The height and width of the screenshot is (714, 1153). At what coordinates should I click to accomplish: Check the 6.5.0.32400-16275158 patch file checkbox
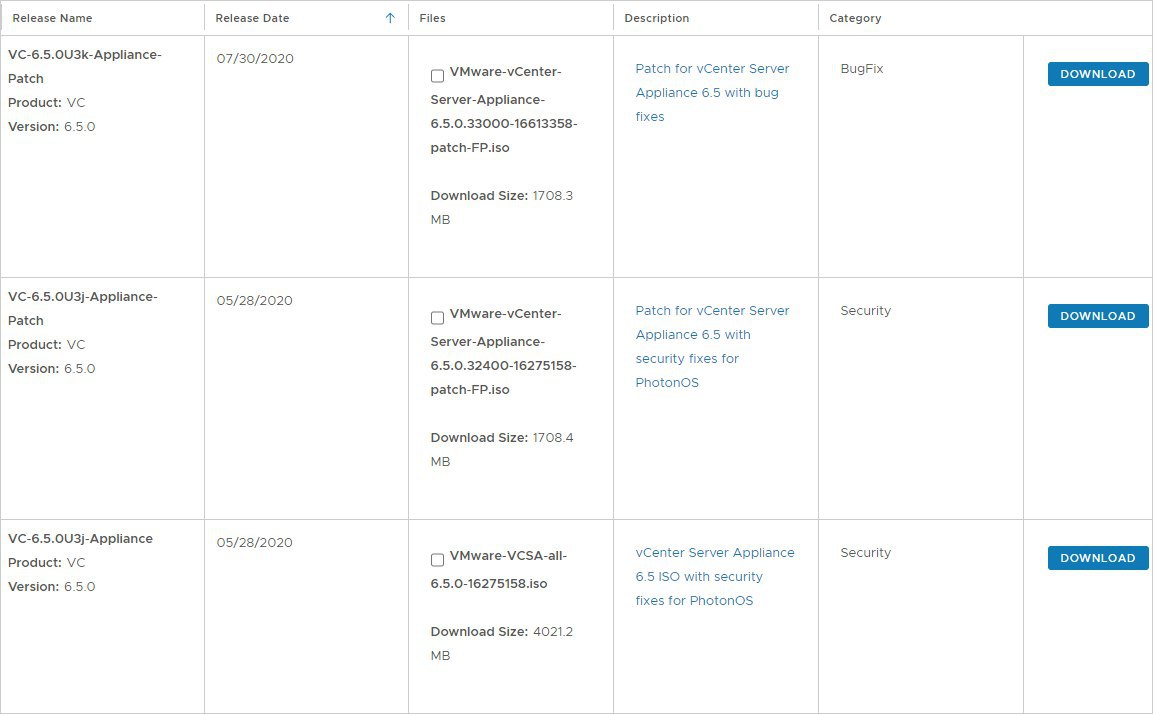pos(438,318)
